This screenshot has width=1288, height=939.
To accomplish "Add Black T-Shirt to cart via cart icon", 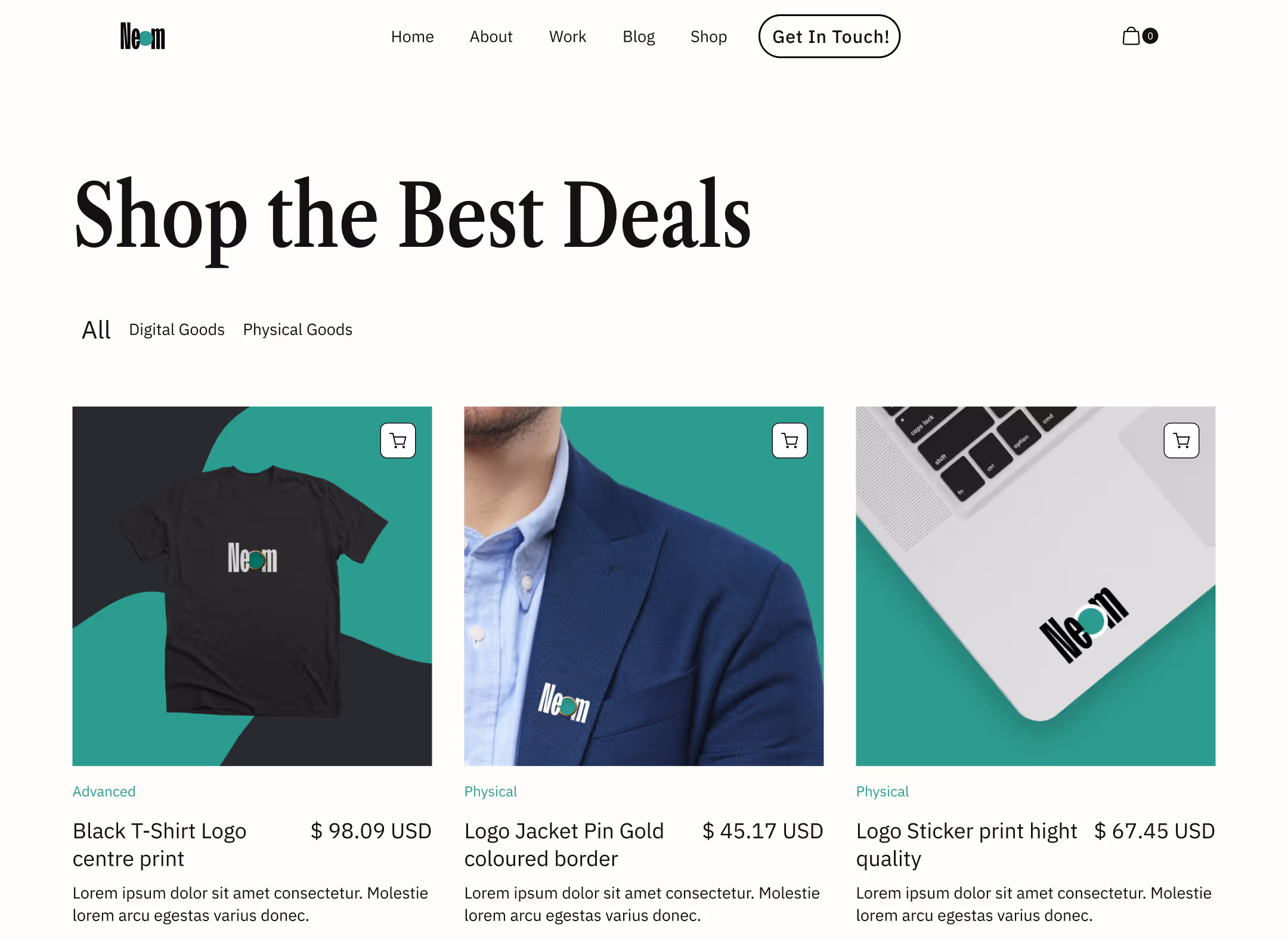I will pos(398,441).
